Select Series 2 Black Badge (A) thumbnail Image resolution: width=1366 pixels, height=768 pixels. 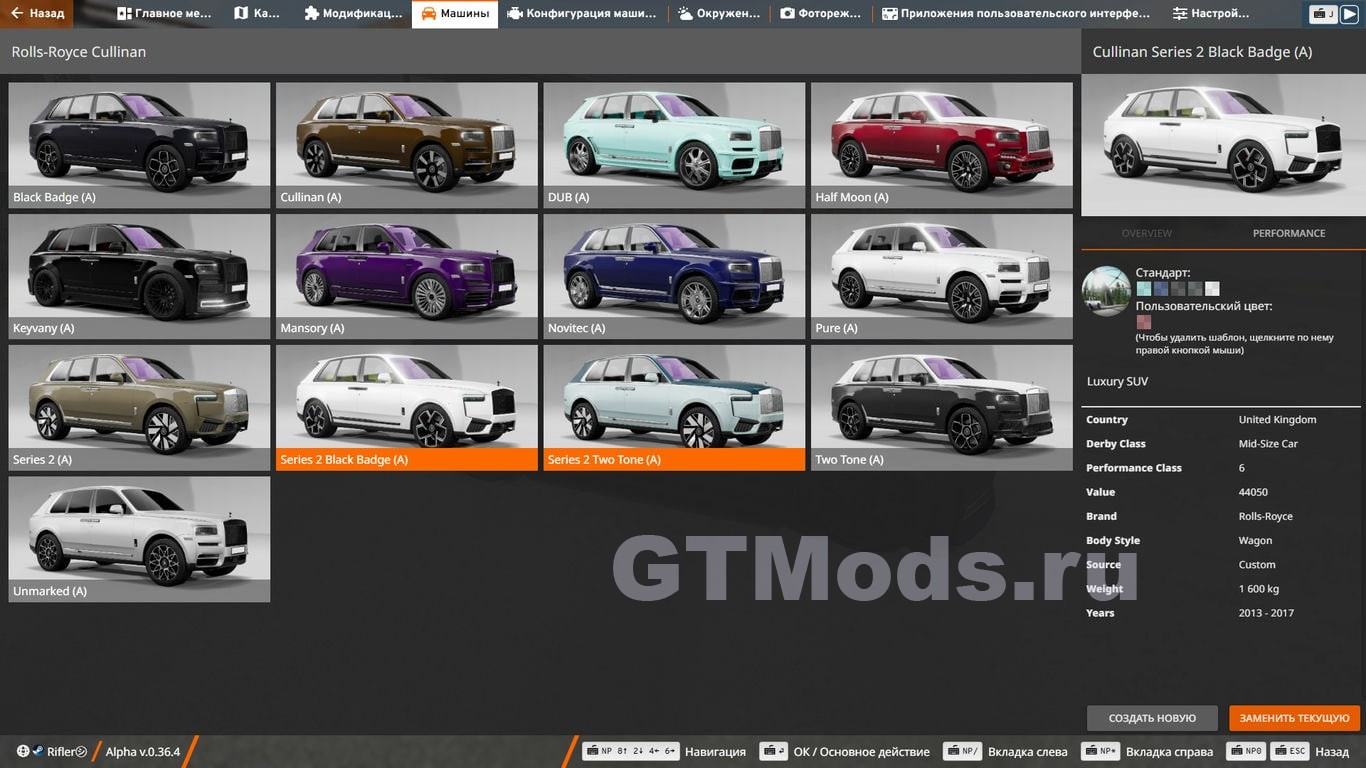407,407
